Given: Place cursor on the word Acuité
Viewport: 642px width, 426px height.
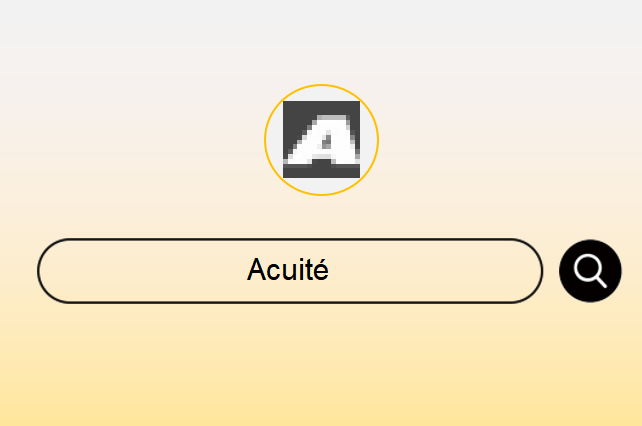Looking at the screenshot, I should tap(288, 270).
